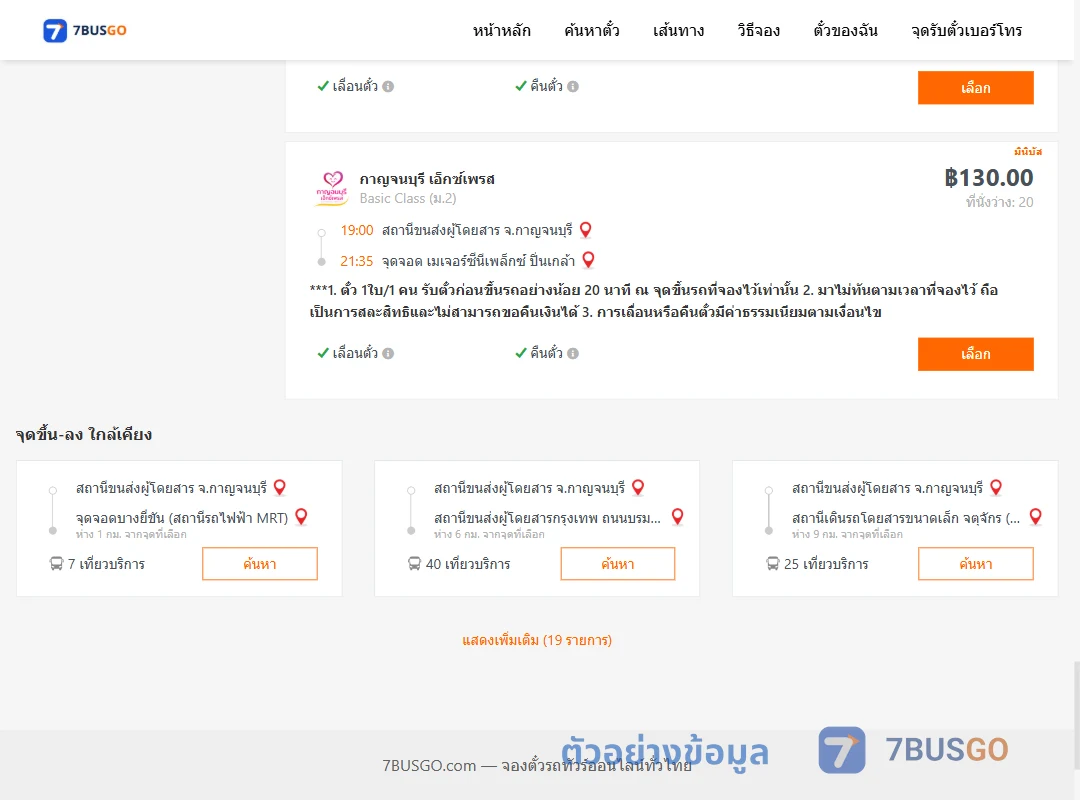Click the info icon beside คืนตั๋ว in the top card
Viewport: 1080px width, 800px height.
[x=573, y=86]
